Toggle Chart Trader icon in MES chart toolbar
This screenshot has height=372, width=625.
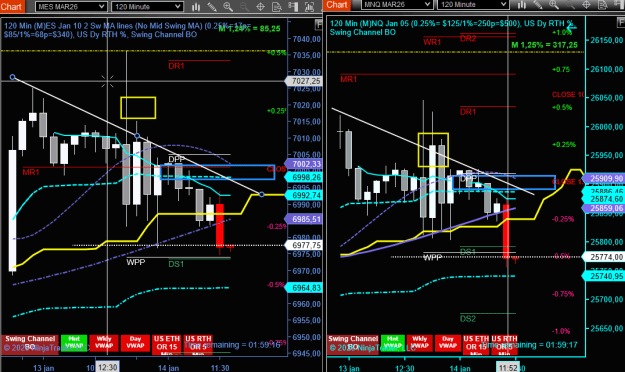[293, 6]
